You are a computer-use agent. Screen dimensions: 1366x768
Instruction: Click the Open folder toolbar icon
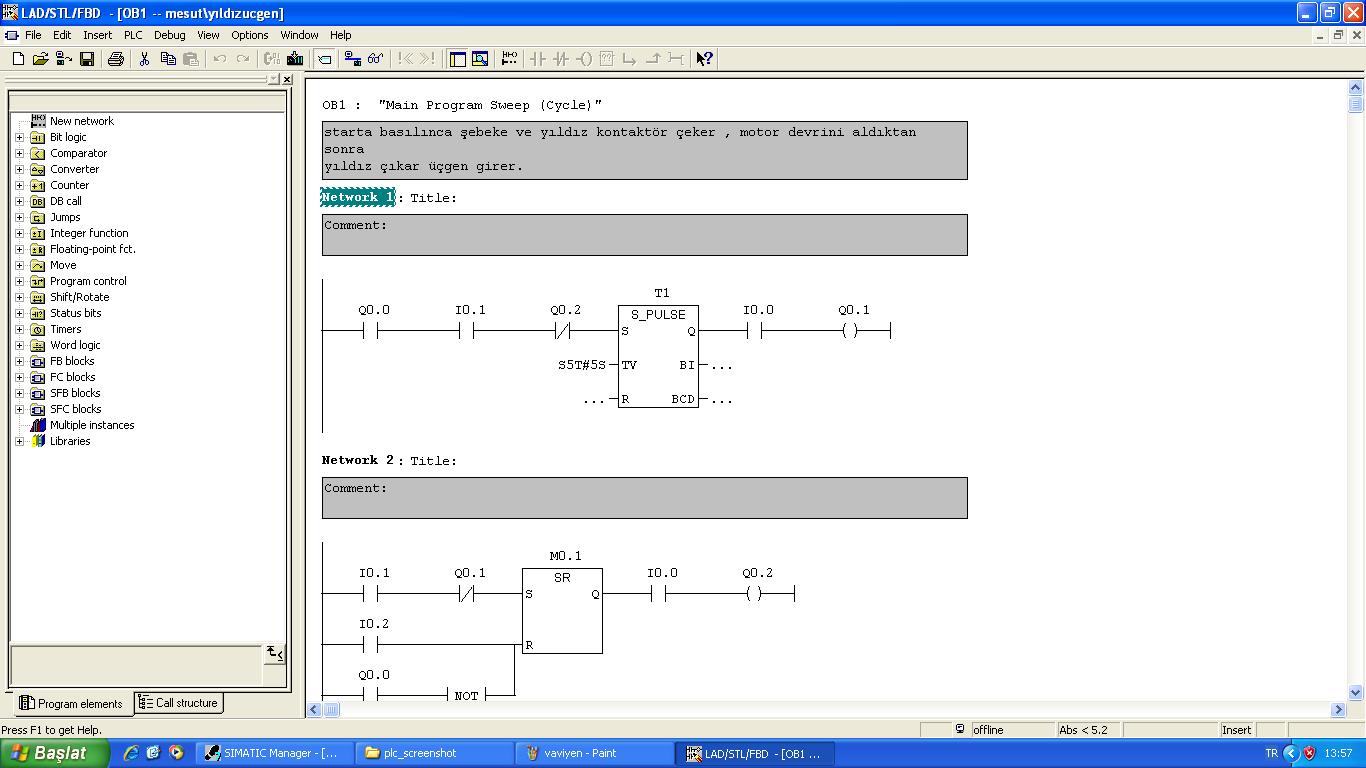coord(40,59)
